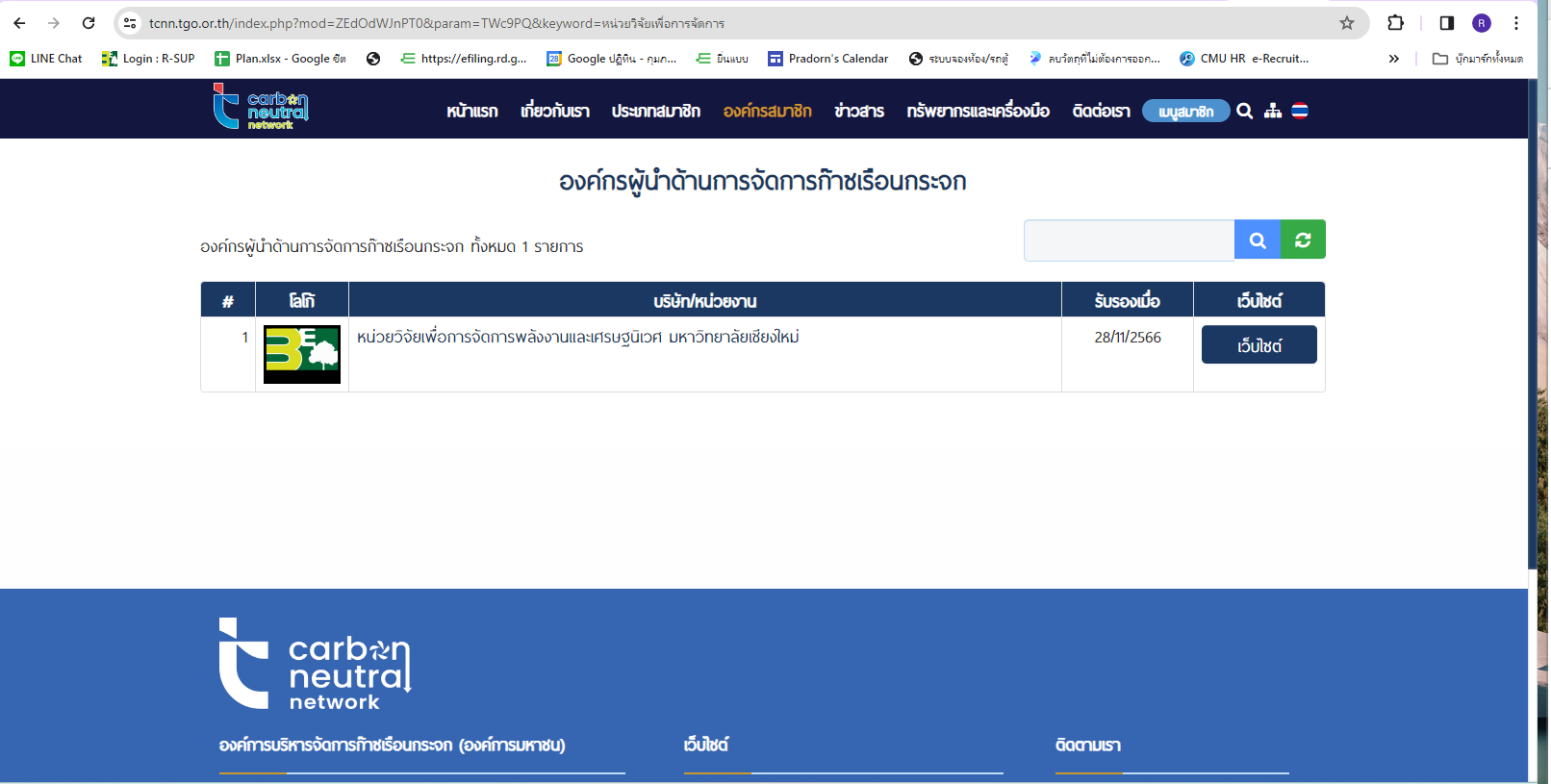This screenshot has height=784, width=1551.
Task: Click the blue search magnifier button
Action: point(1257,240)
